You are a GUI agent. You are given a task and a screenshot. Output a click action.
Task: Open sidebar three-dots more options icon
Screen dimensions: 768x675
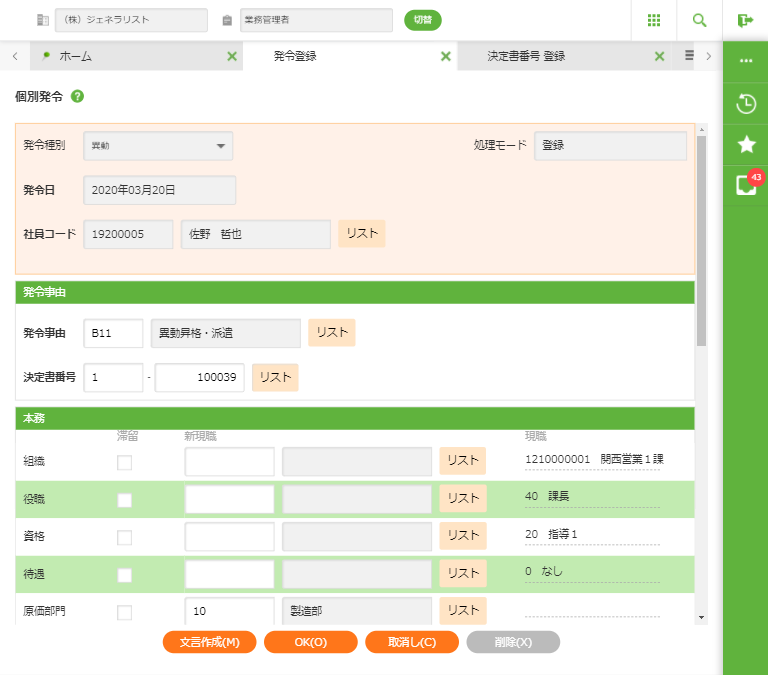click(746, 61)
